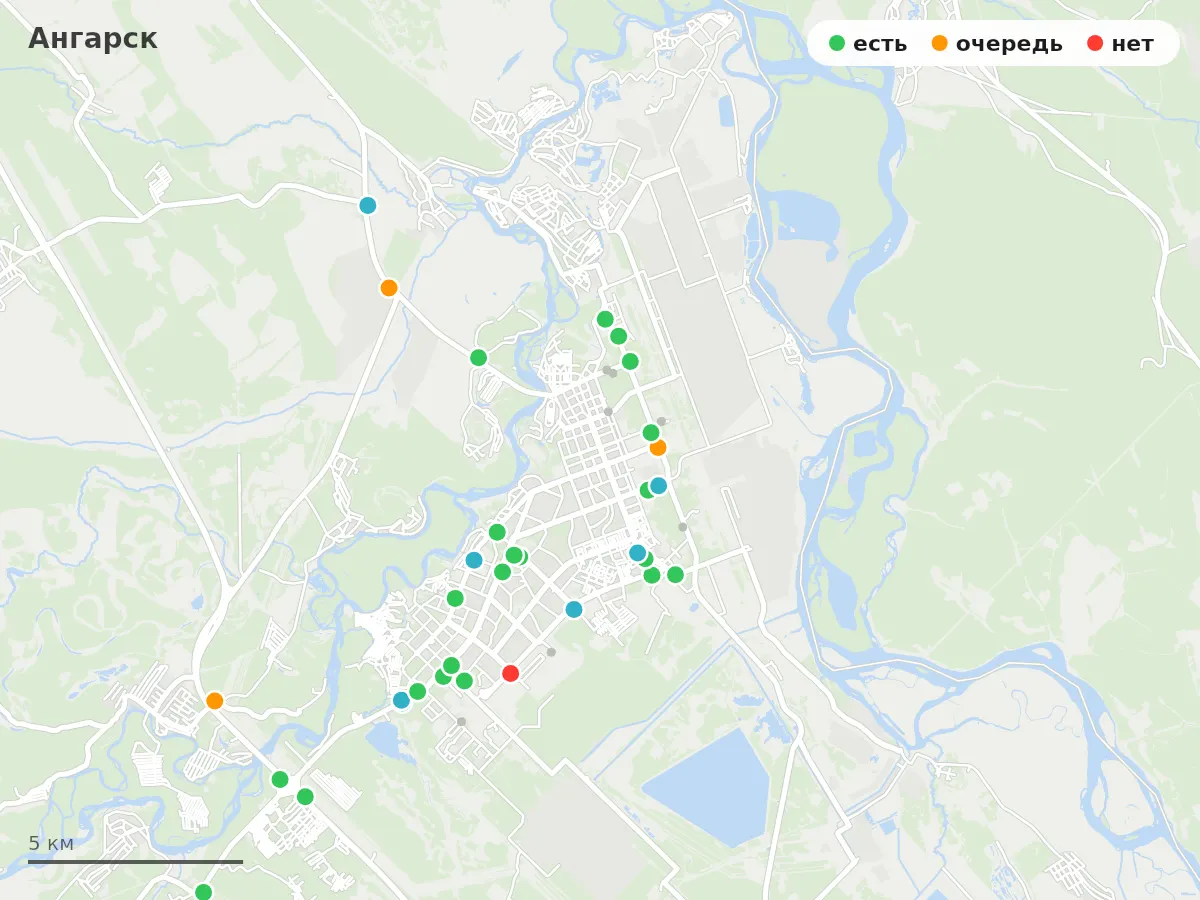Open the easternmost green marker
This screenshot has height=900, width=1200.
[x=675, y=574]
